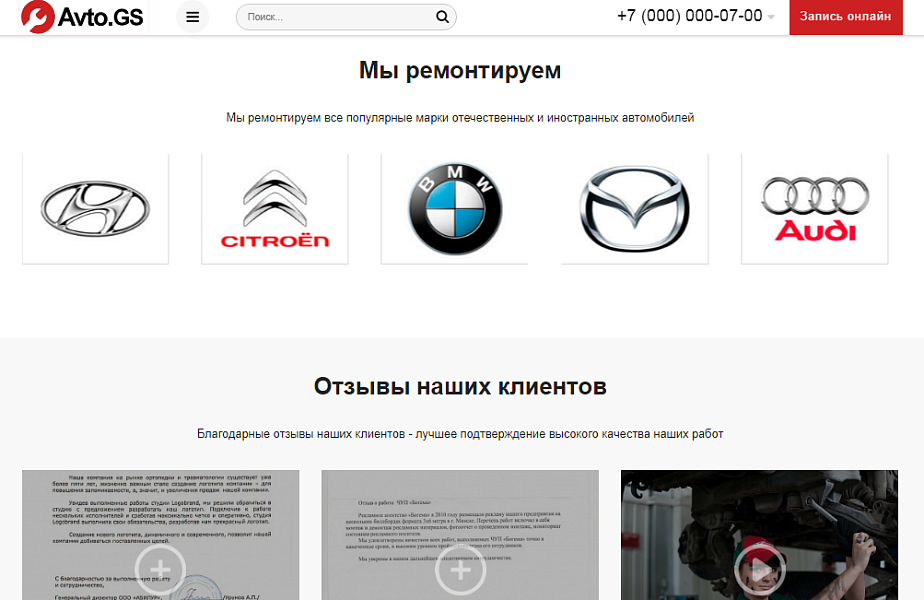The image size is (924, 600).
Task: Select the Hyundai brand logo
Action: click(x=94, y=207)
